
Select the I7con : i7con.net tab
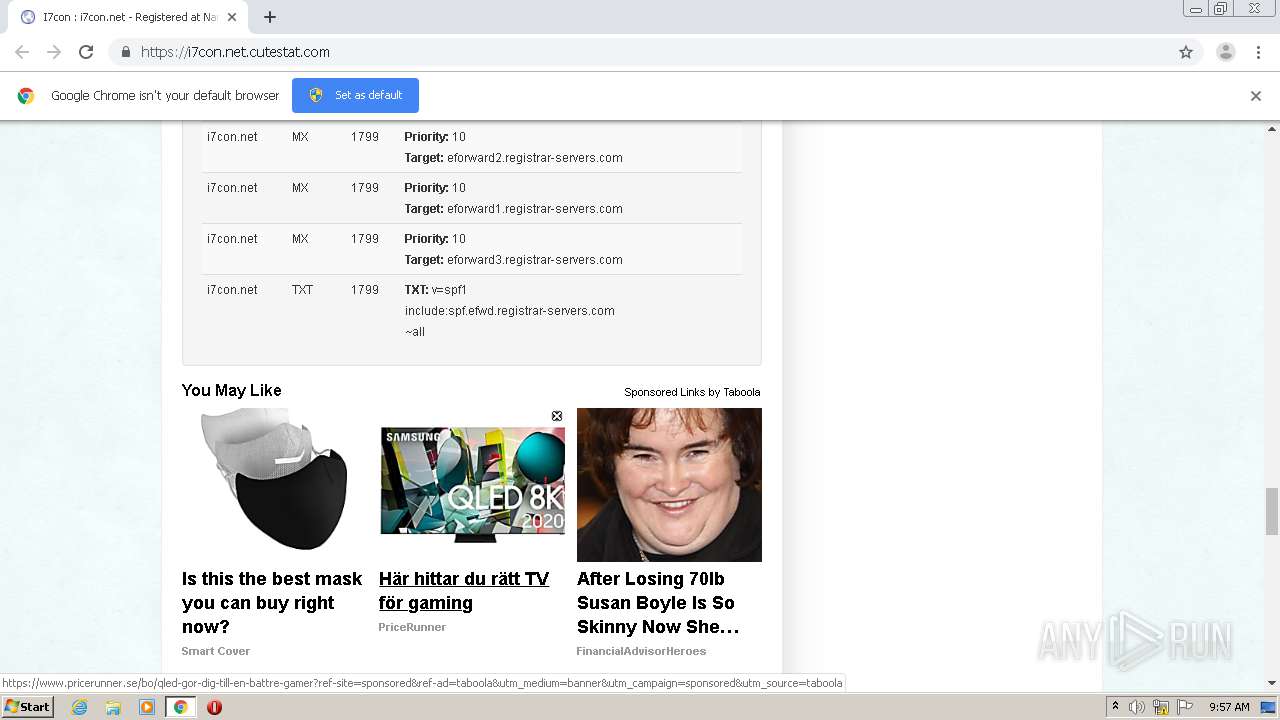[x=128, y=17]
